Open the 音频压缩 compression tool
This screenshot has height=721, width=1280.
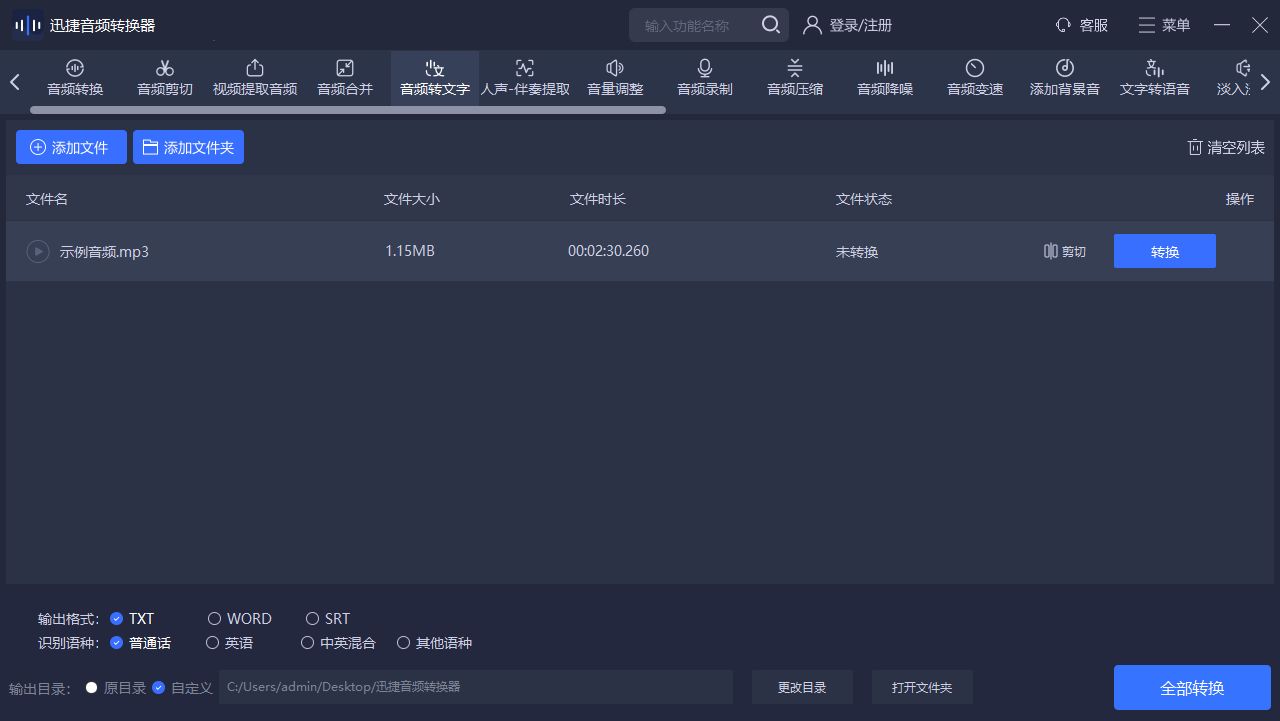(795, 77)
